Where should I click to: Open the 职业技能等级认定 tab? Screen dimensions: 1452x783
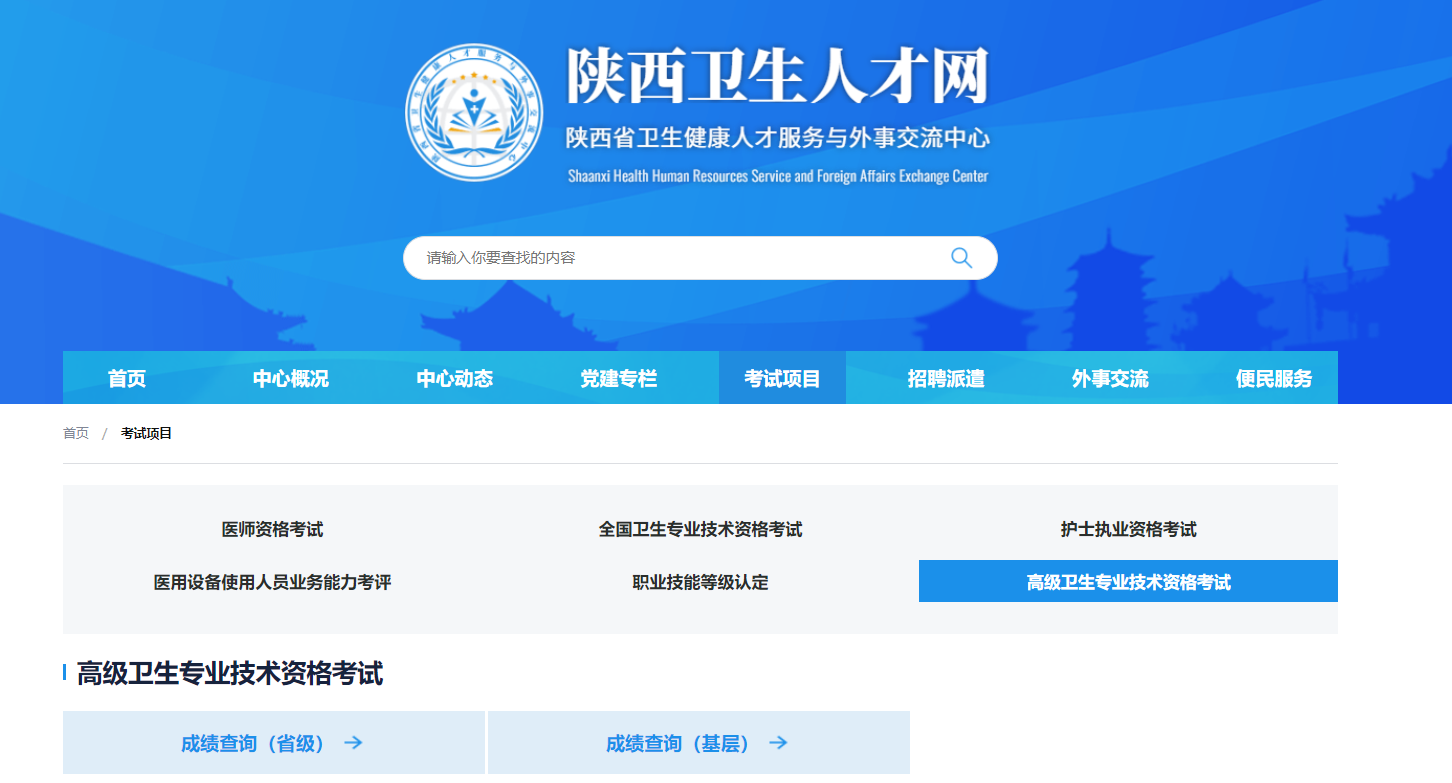(700, 582)
